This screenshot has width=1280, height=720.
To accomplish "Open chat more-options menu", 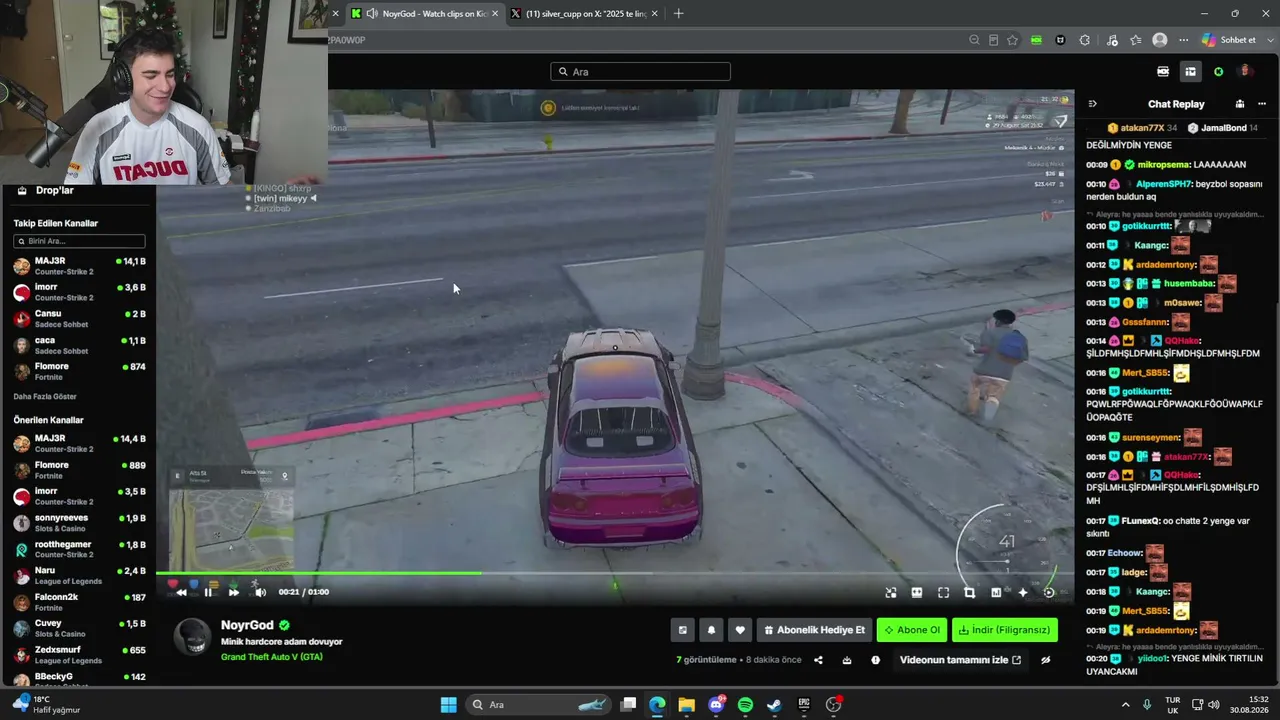I will (x=1261, y=104).
